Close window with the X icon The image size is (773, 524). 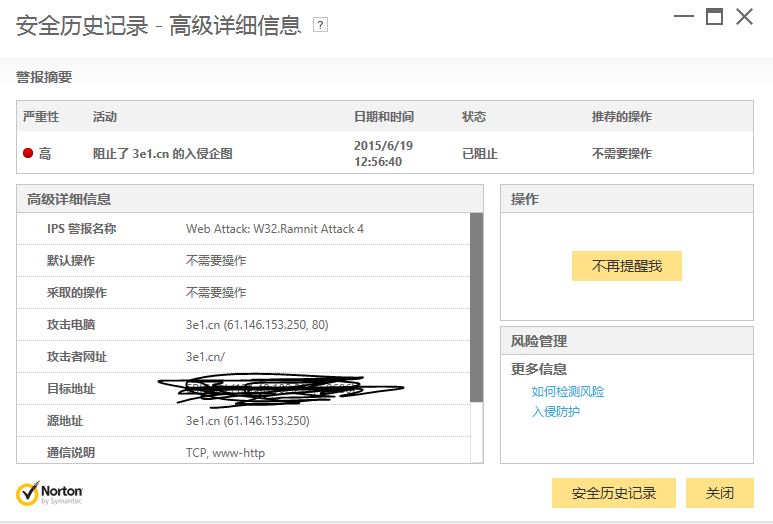pyautogui.click(x=744, y=16)
